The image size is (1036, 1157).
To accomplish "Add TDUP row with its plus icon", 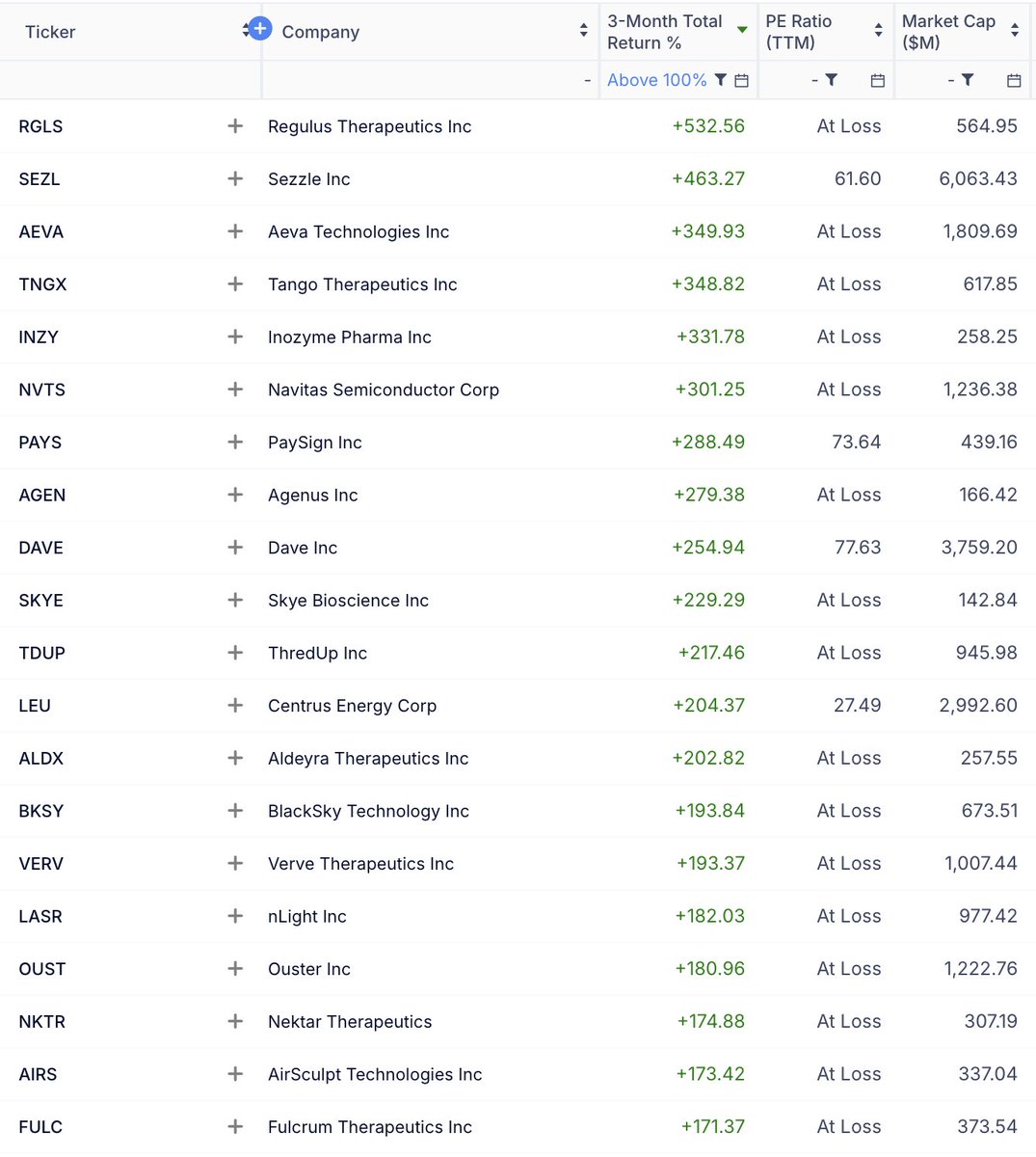I will point(235,653).
